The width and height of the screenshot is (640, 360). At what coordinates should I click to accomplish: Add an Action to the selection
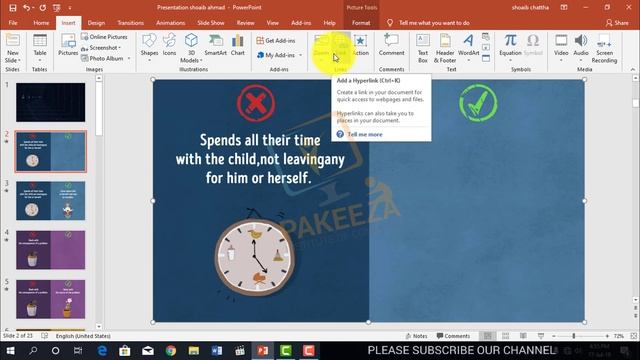click(x=360, y=45)
